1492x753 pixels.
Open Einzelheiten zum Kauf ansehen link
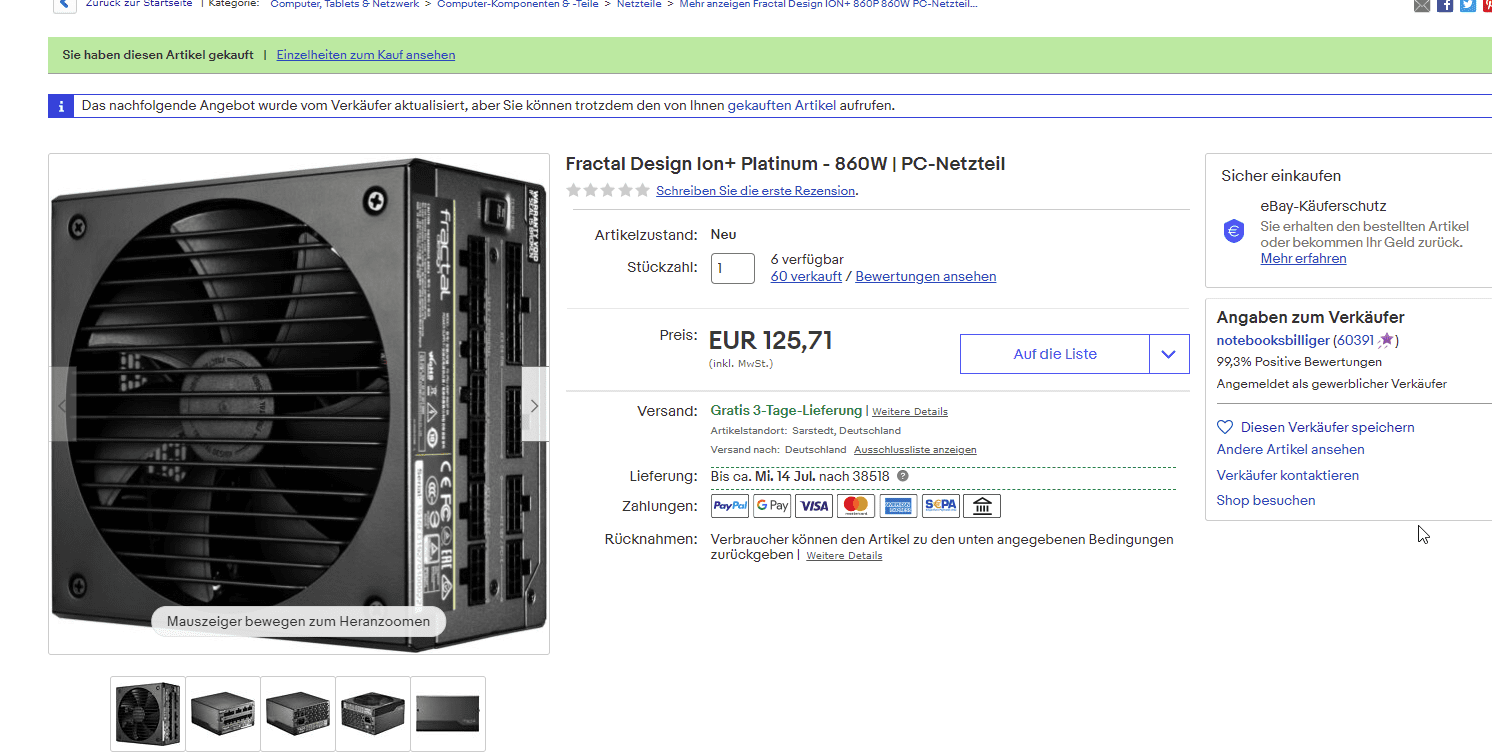pyautogui.click(x=366, y=55)
